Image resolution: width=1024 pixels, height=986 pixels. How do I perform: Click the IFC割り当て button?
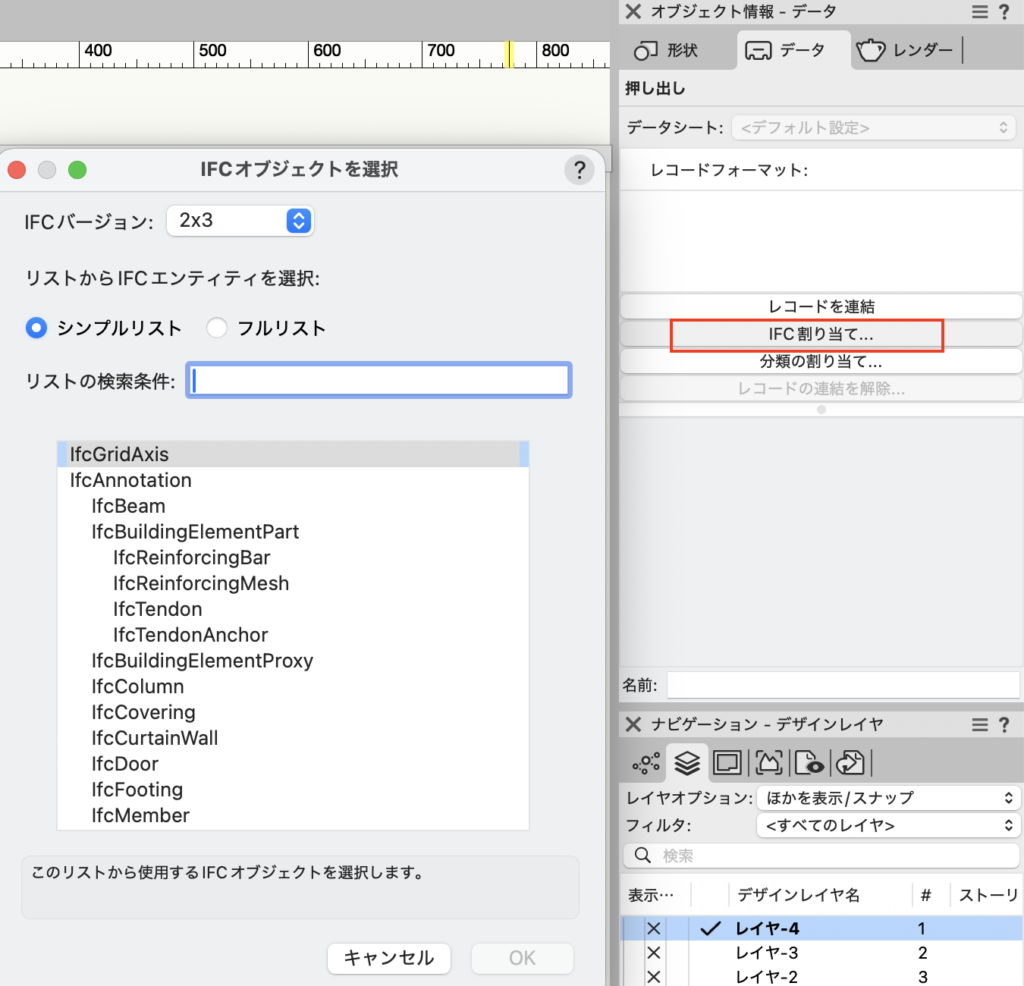coord(806,334)
